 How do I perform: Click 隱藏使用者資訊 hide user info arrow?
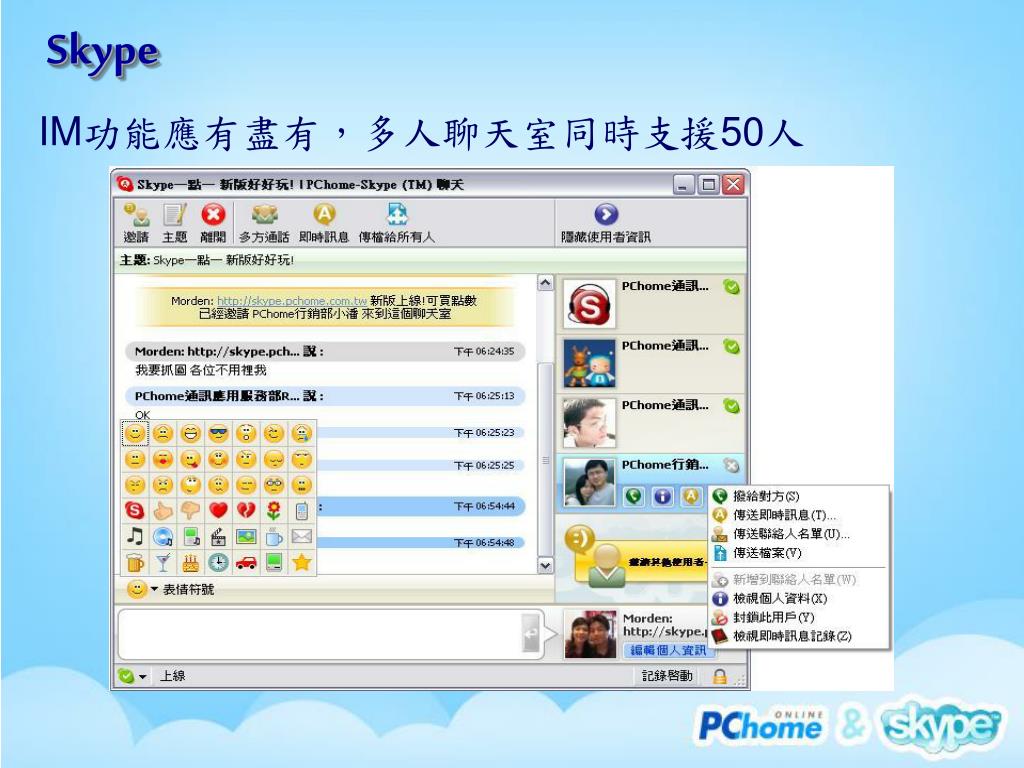(x=606, y=214)
